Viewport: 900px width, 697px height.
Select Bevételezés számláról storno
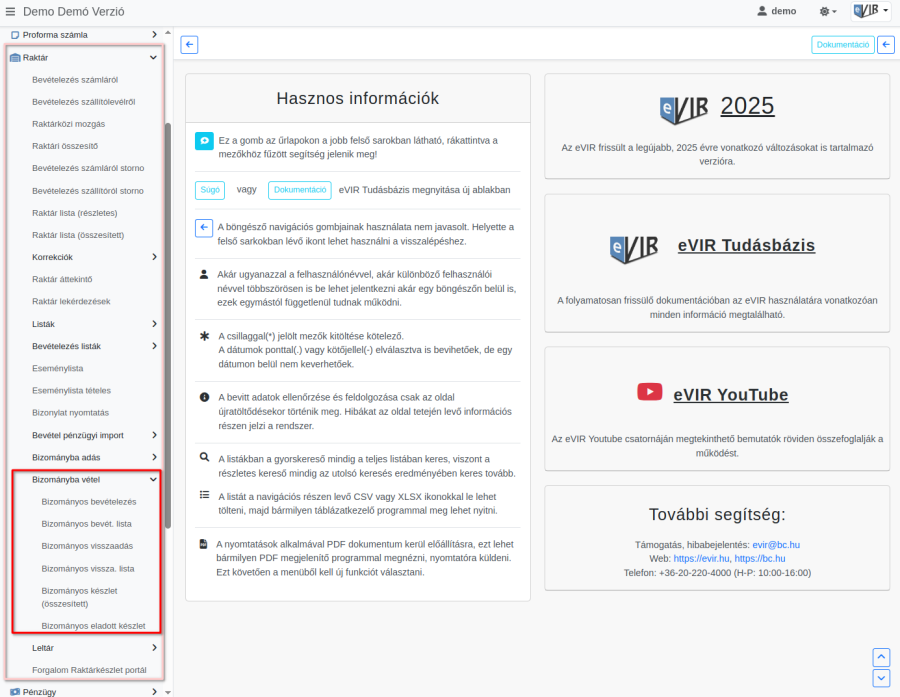coord(88,168)
